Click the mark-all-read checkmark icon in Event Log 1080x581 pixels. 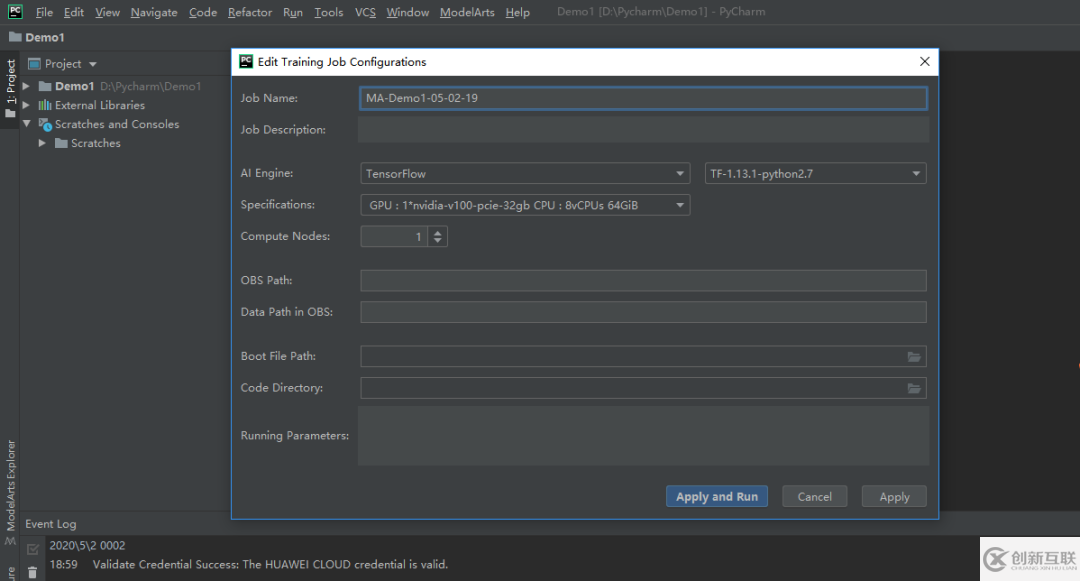coord(32,548)
